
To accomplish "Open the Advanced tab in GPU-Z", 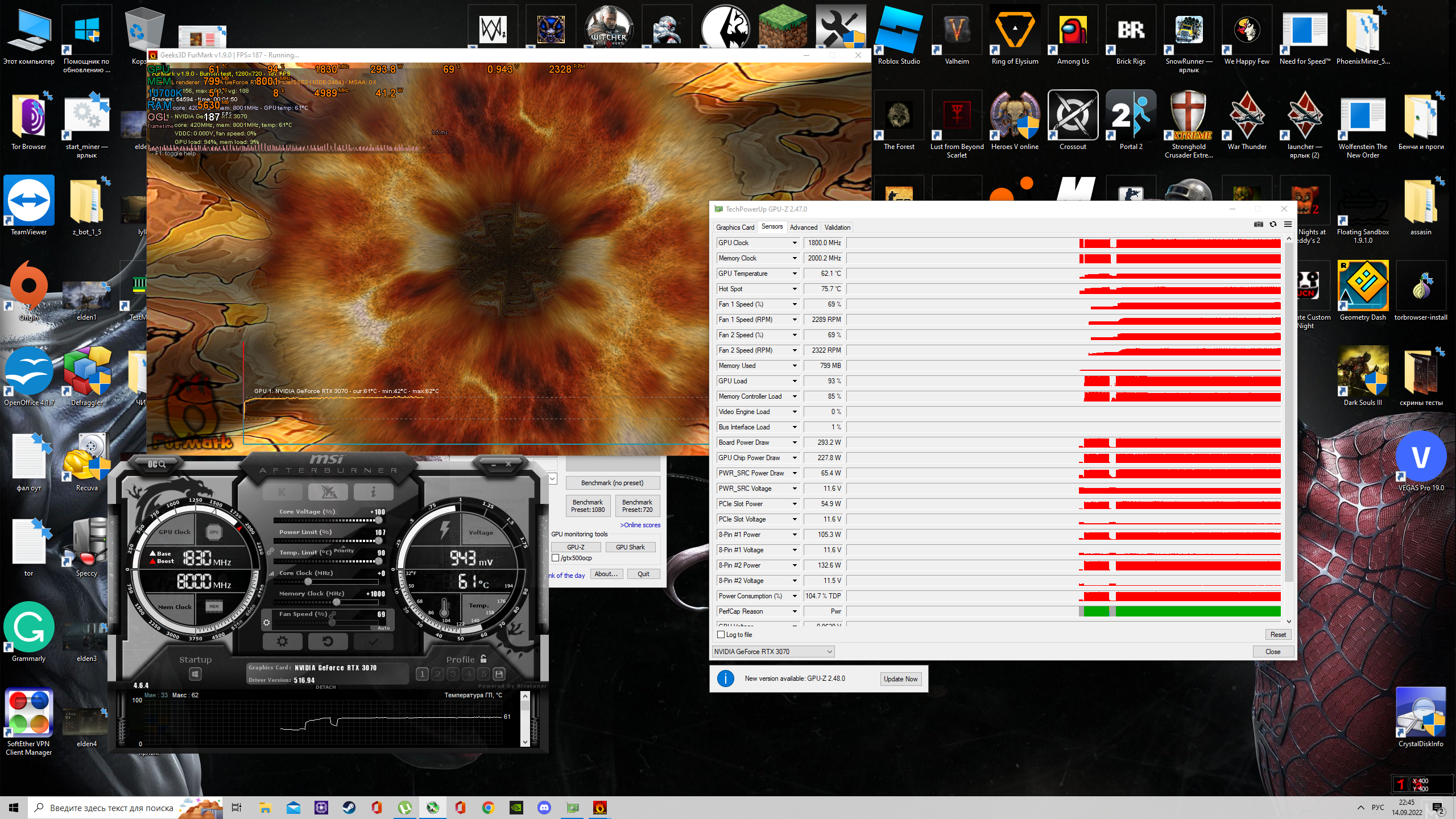I will point(803,227).
